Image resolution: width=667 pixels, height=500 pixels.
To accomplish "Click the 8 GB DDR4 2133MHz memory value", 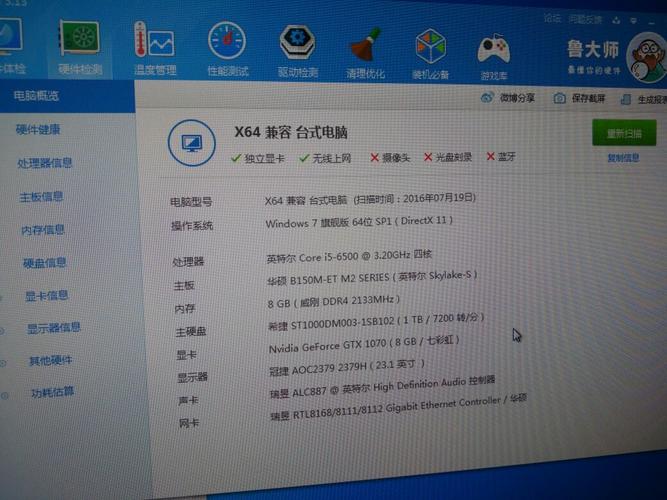I will pos(334,302).
